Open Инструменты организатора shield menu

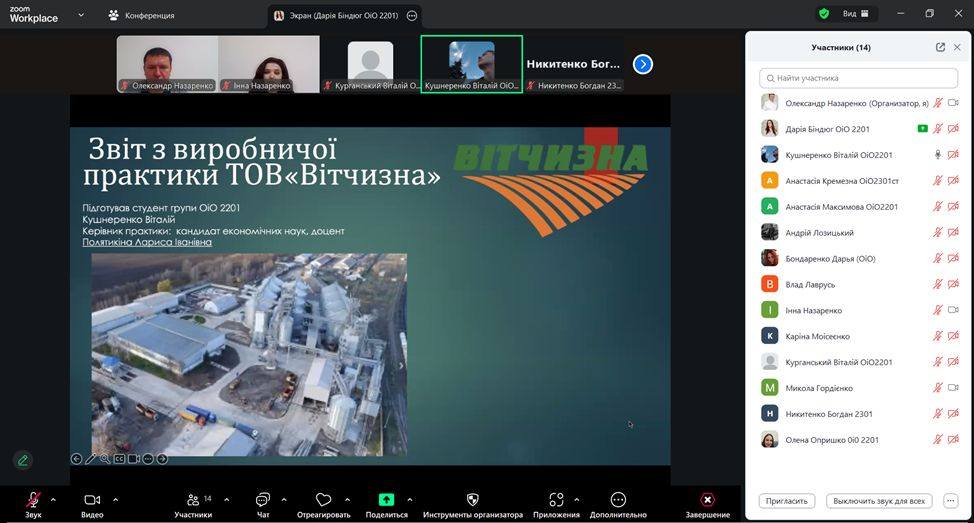coord(473,505)
